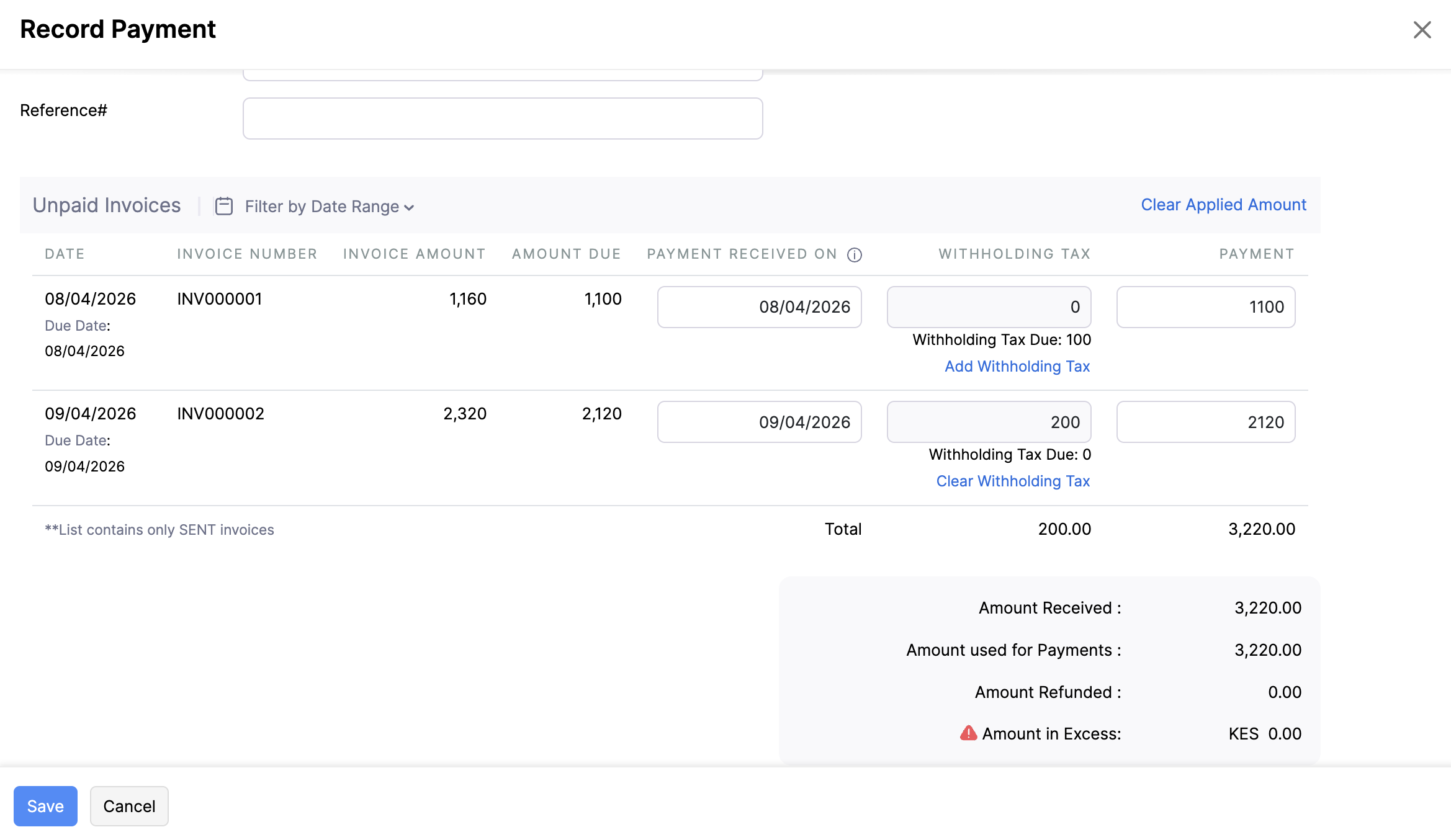
Task: Click the 2,320 invoice amount cell
Action: point(465,414)
